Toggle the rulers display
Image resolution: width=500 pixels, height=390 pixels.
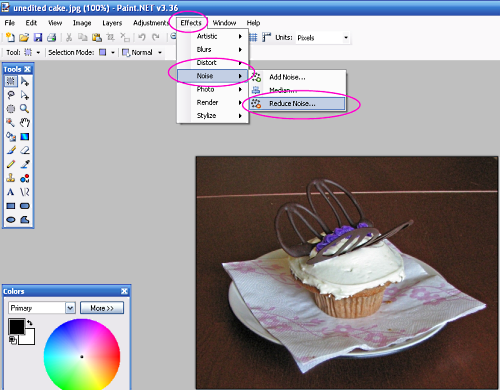tap(266, 37)
